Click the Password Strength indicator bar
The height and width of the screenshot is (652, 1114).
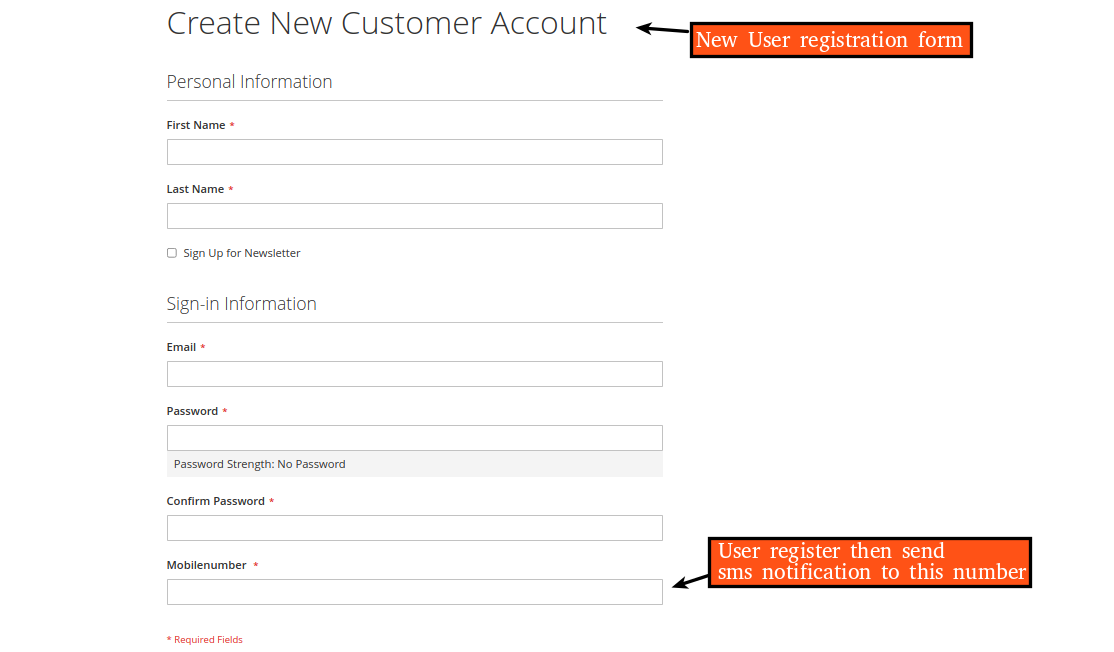coord(414,463)
